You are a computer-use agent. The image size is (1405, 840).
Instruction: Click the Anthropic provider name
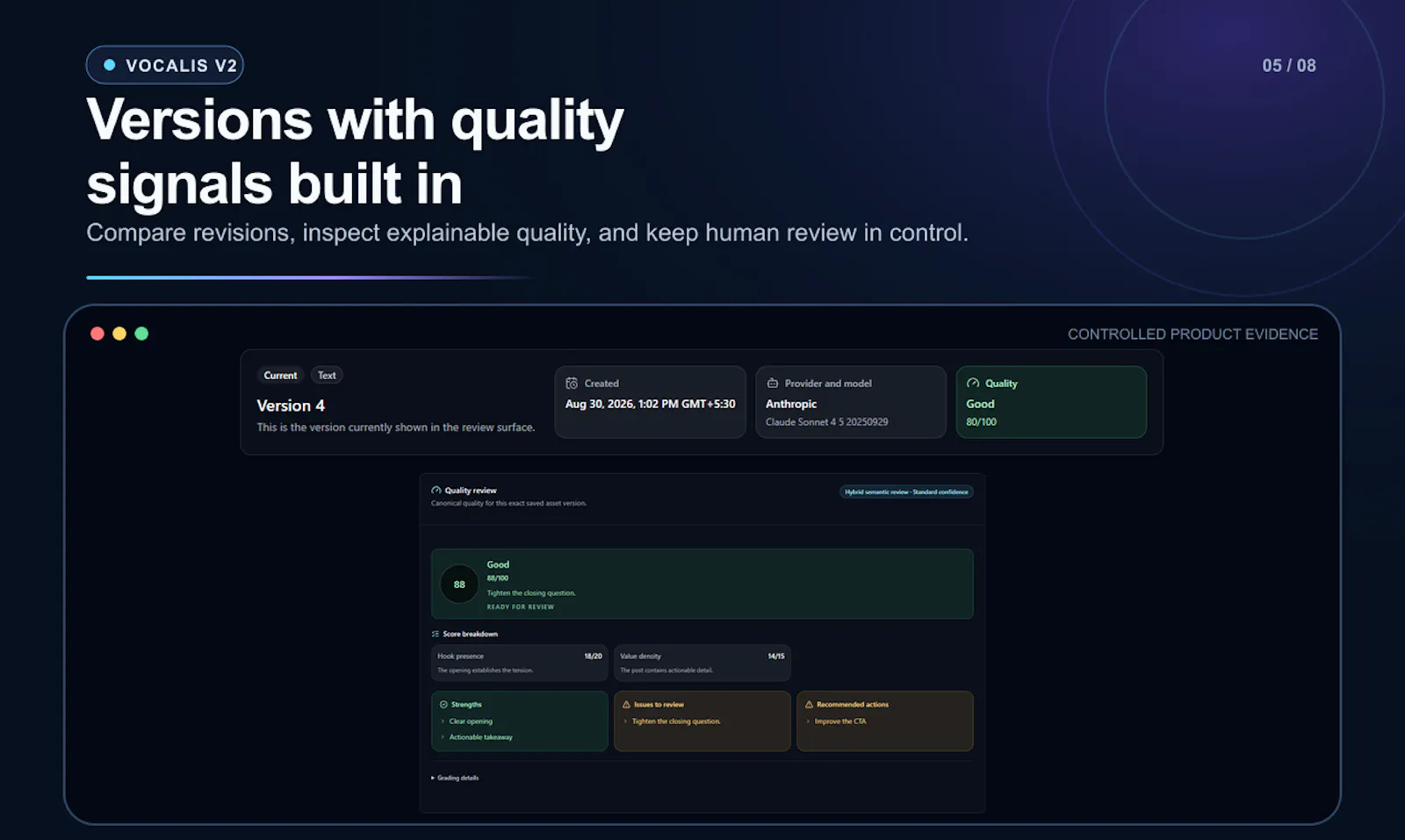(x=791, y=404)
